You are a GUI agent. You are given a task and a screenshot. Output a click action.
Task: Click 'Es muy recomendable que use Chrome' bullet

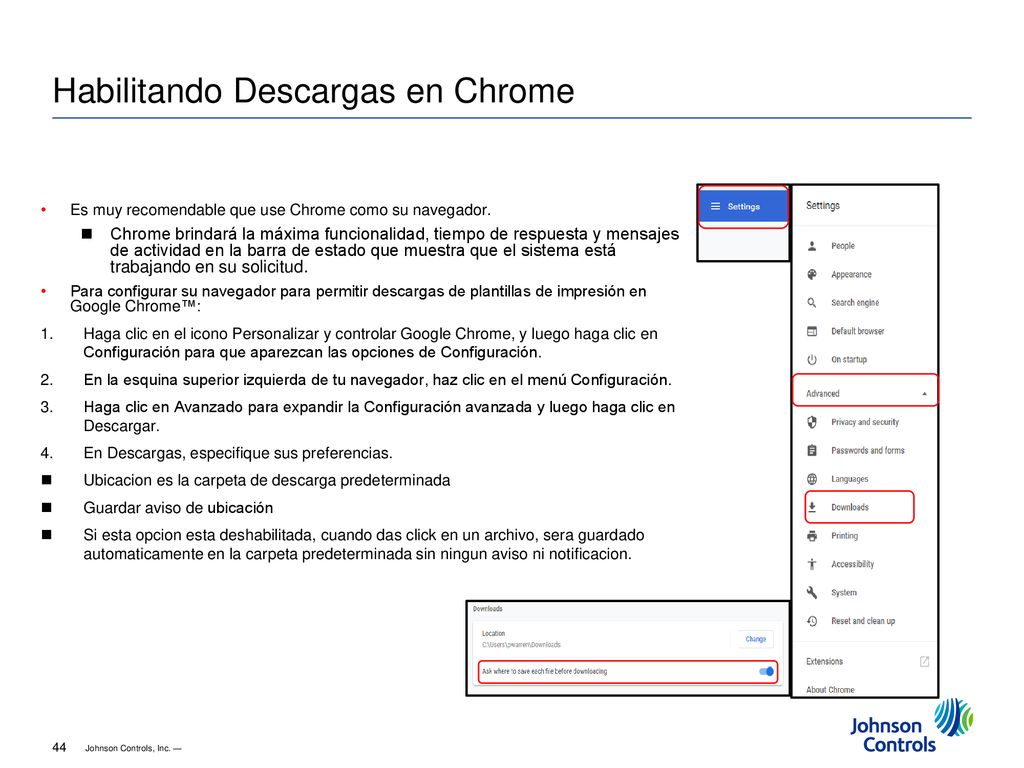pyautogui.click(x=280, y=210)
